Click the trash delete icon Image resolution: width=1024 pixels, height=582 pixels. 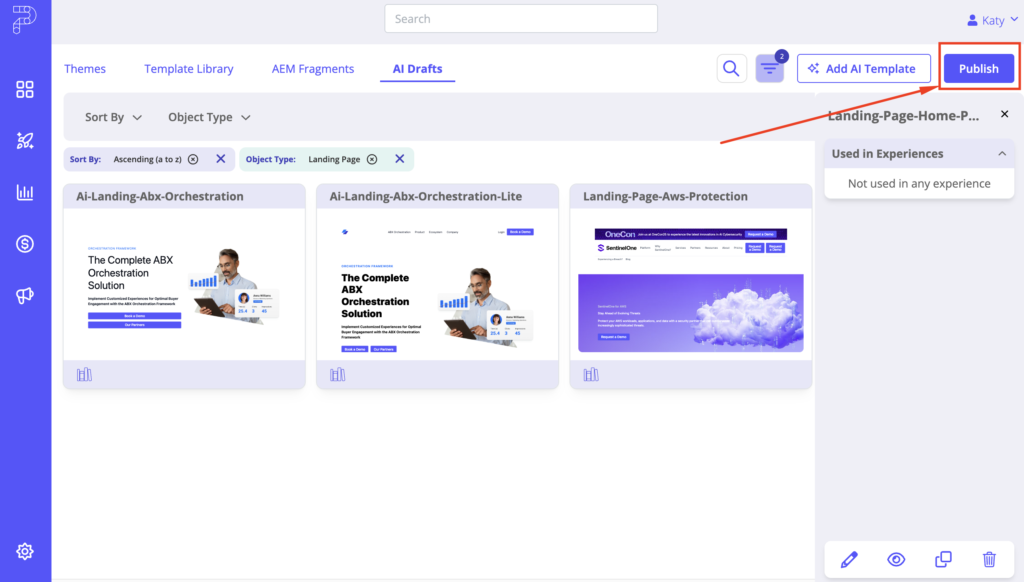pos(989,560)
